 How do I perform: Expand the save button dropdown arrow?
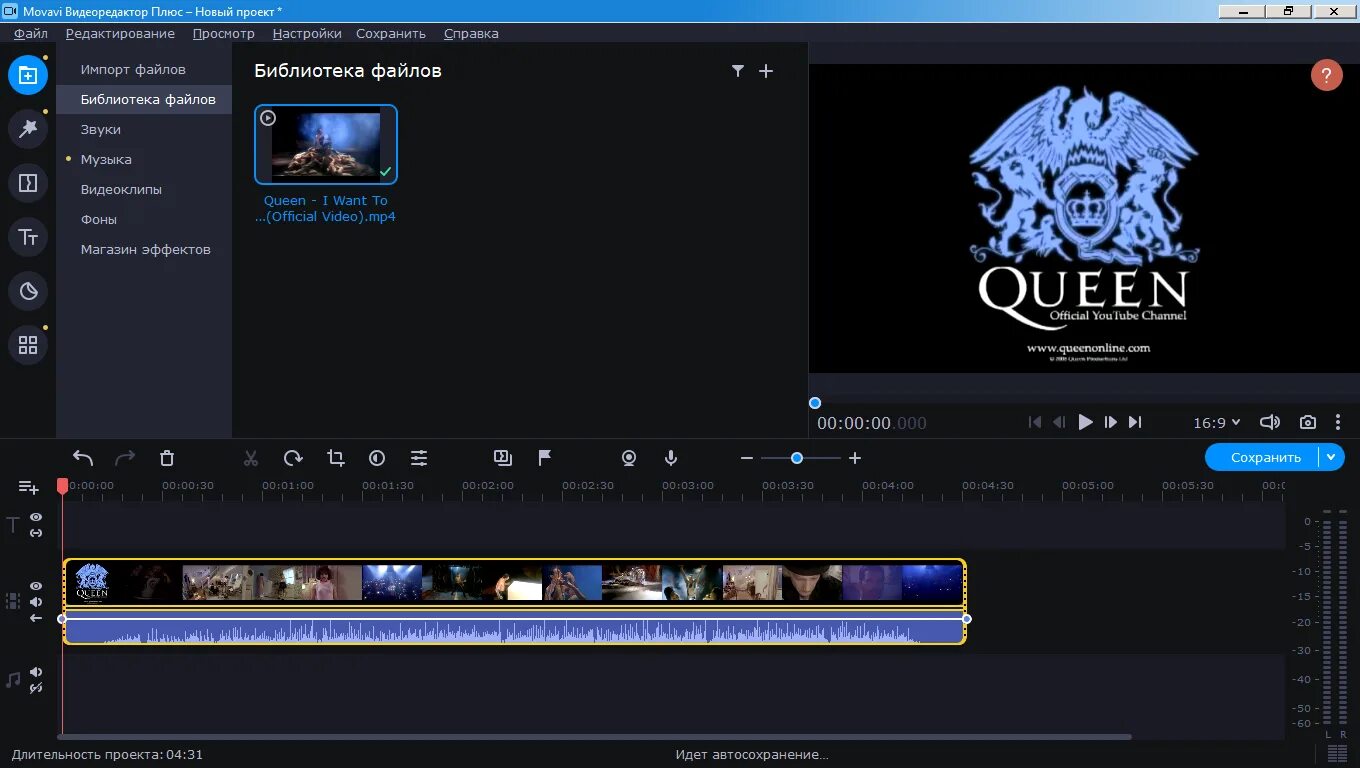(x=1331, y=457)
